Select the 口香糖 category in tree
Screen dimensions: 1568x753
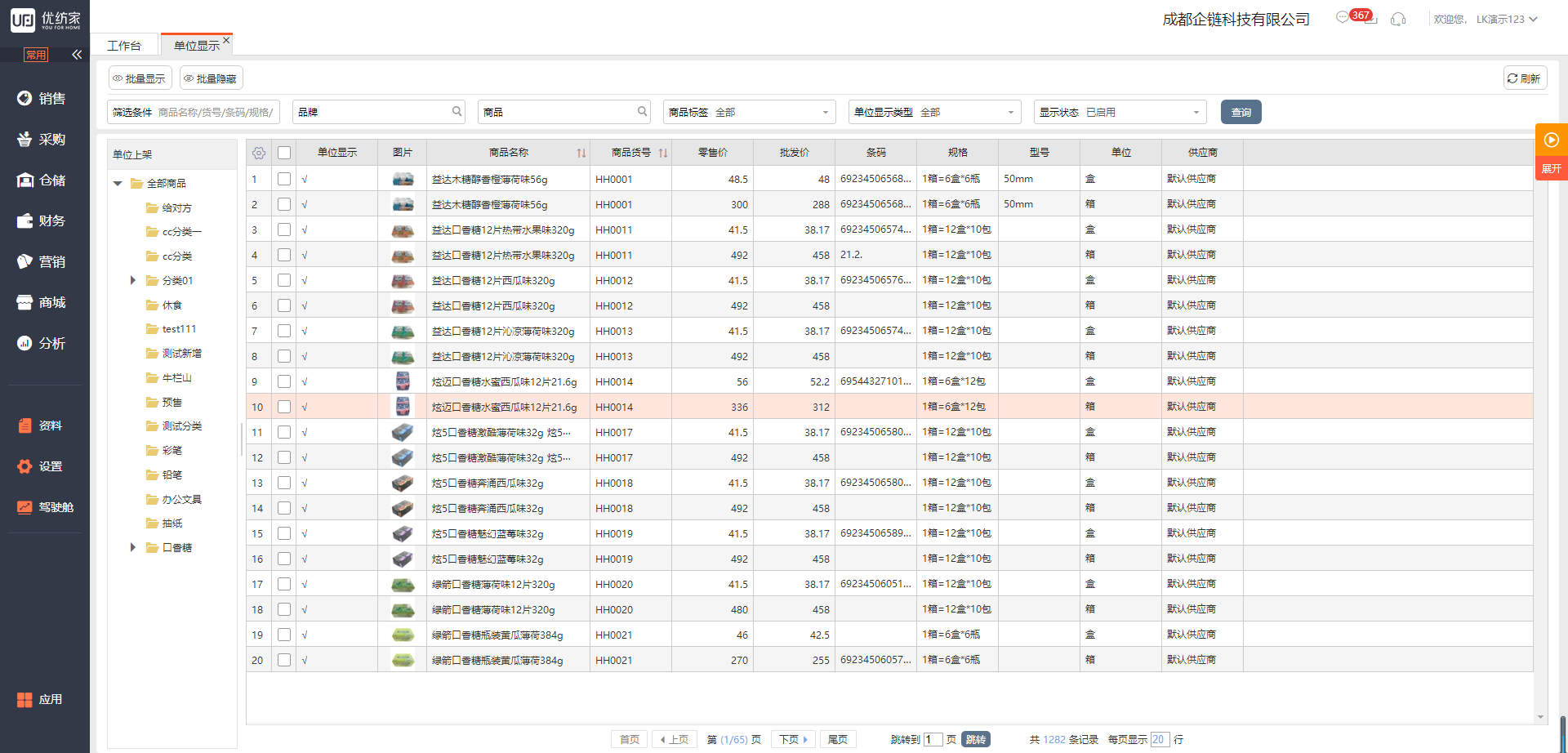click(x=177, y=547)
